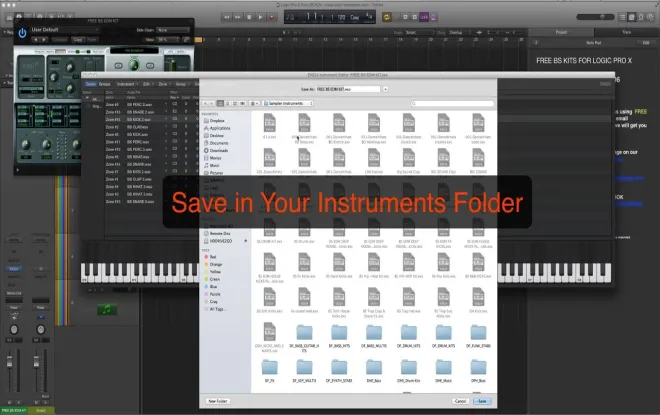Toggle the Cycle mode button
Viewport: 660px width, 415px height.
point(386,17)
